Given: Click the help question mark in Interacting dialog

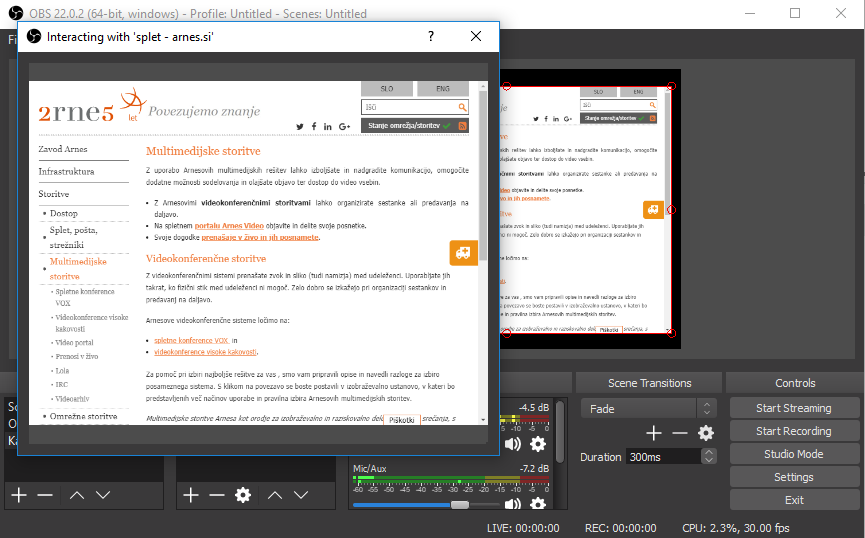Looking at the screenshot, I should (431, 36).
